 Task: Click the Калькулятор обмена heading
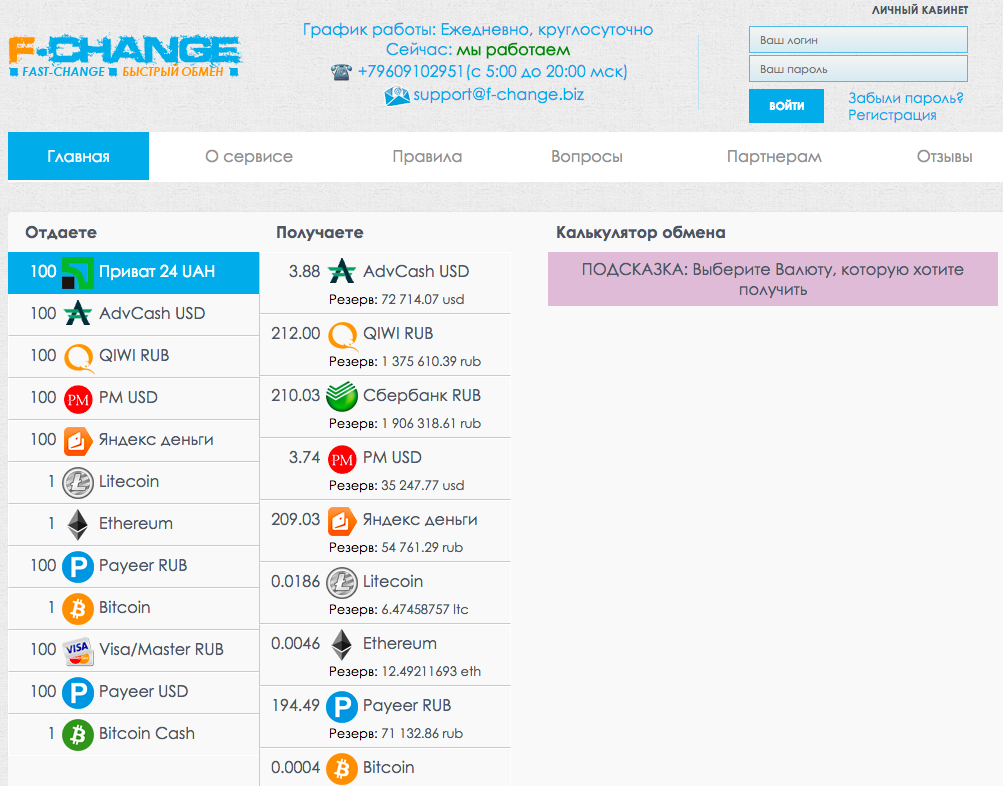click(640, 232)
